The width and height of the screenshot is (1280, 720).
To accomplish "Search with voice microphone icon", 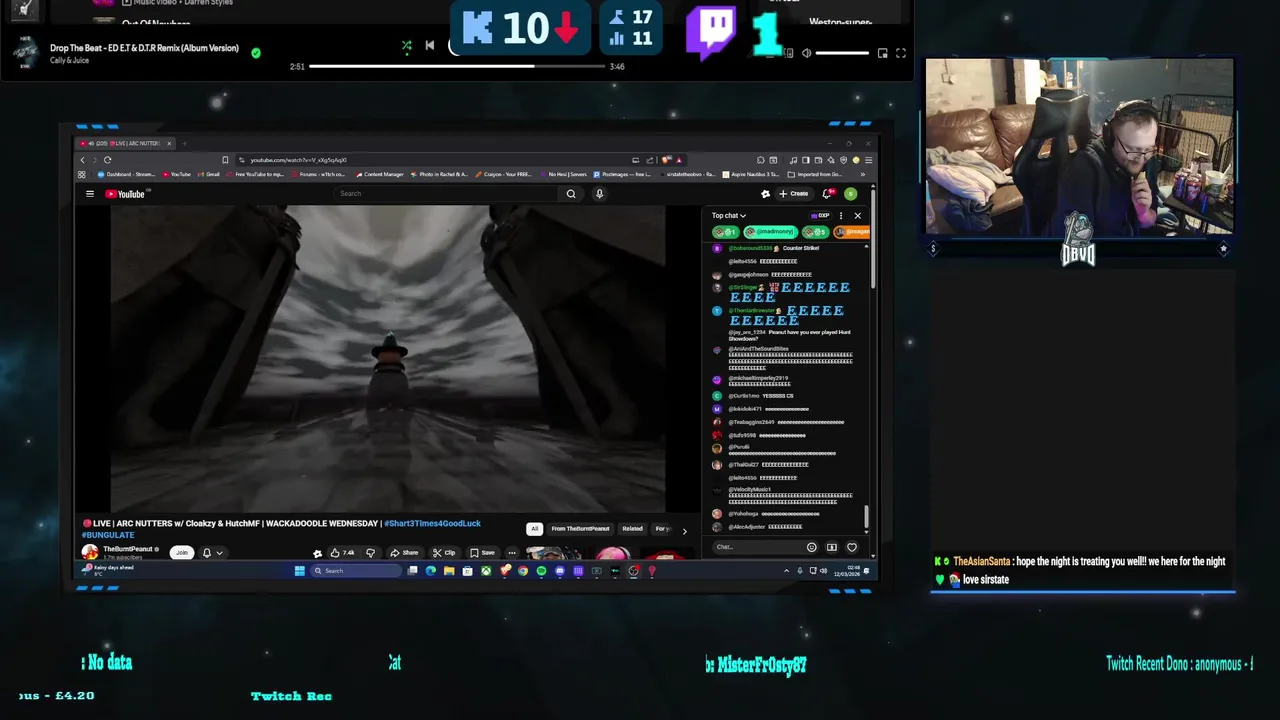I will pyautogui.click(x=599, y=193).
